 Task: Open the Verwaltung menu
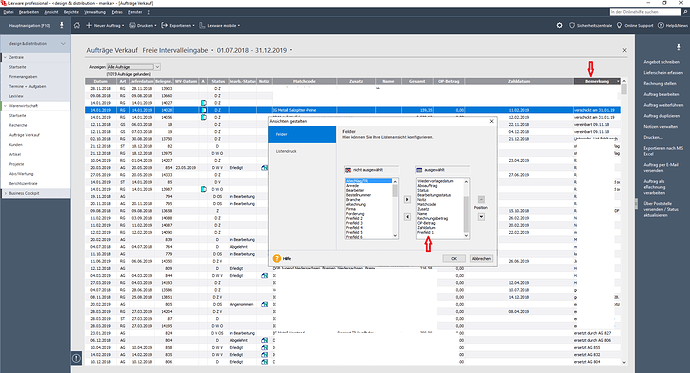(x=95, y=12)
